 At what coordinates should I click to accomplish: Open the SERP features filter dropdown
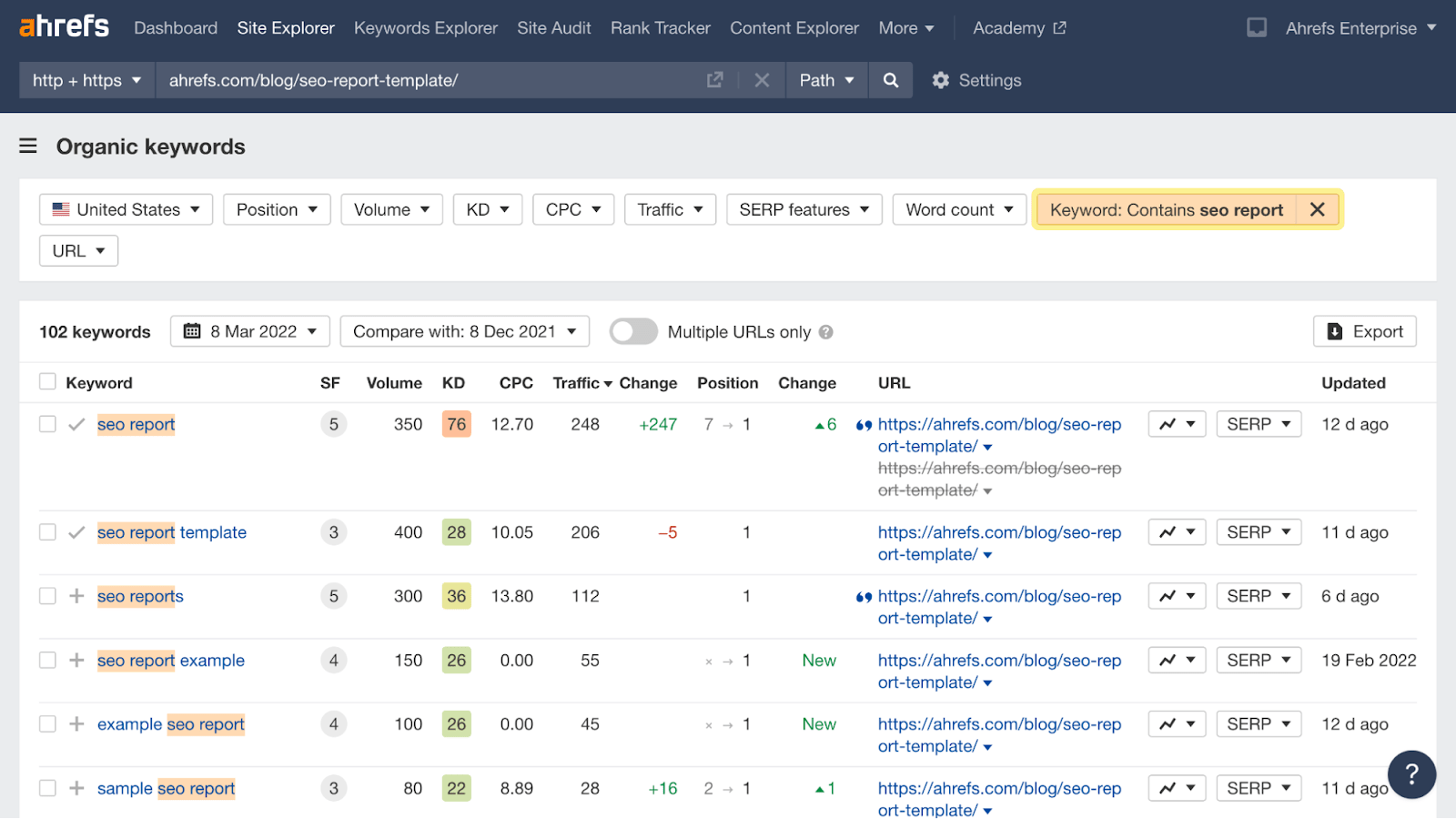[x=804, y=209]
